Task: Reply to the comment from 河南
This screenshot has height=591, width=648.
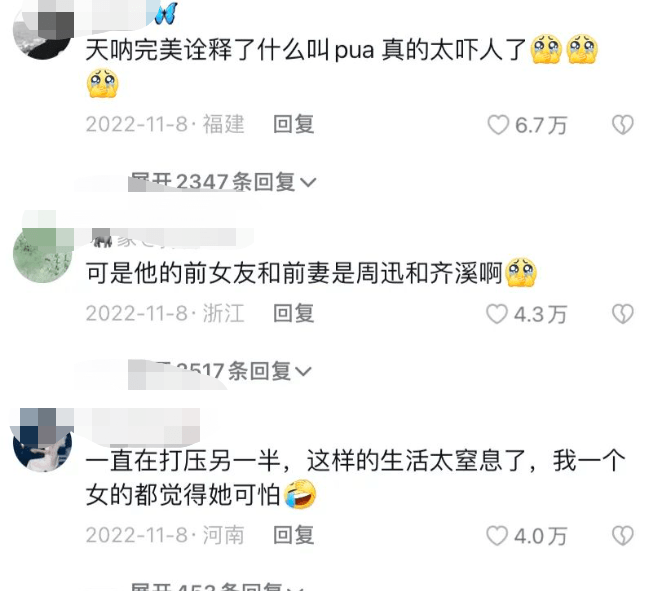Action: click(294, 535)
